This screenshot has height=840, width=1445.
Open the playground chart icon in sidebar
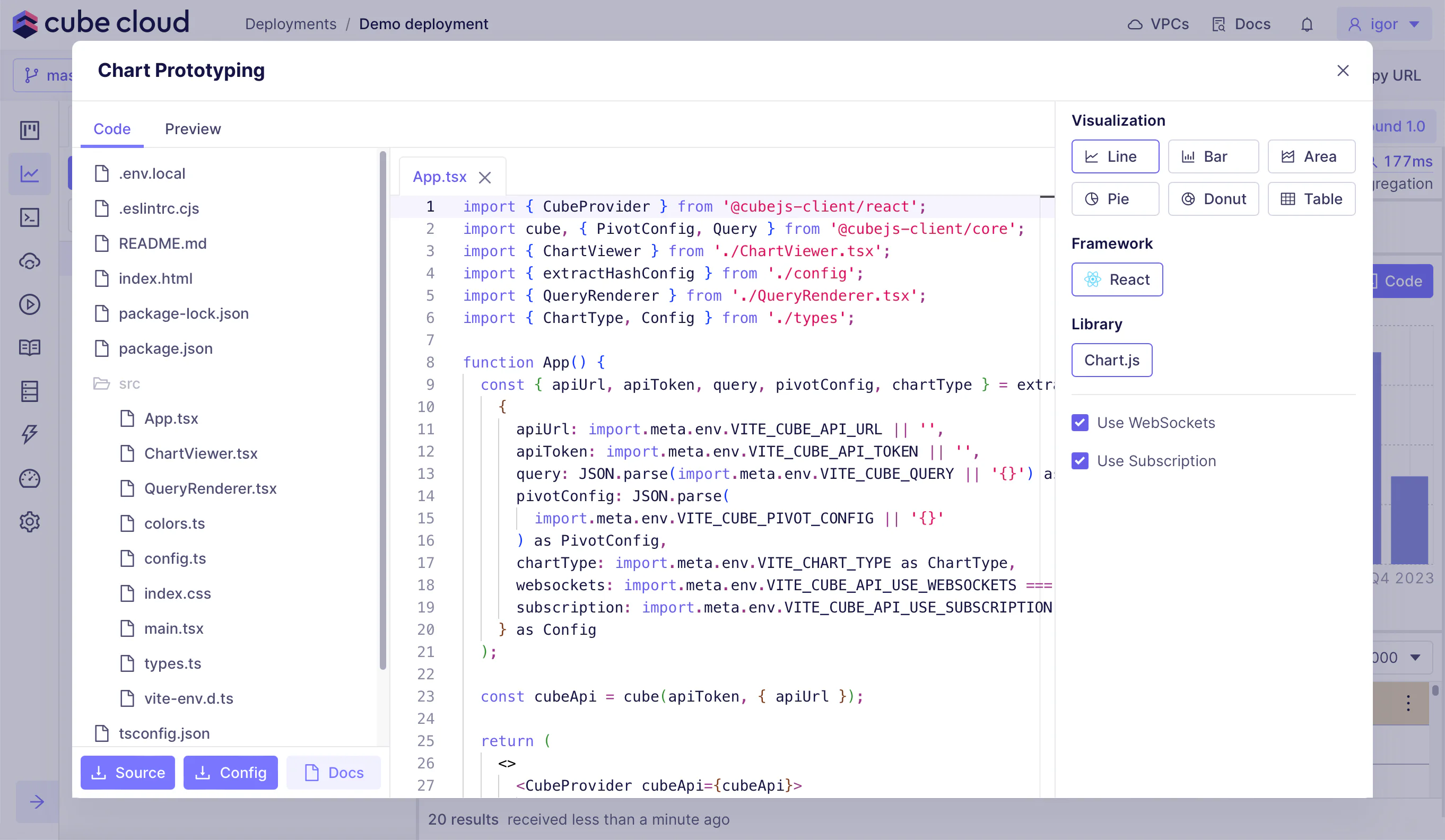point(29,173)
